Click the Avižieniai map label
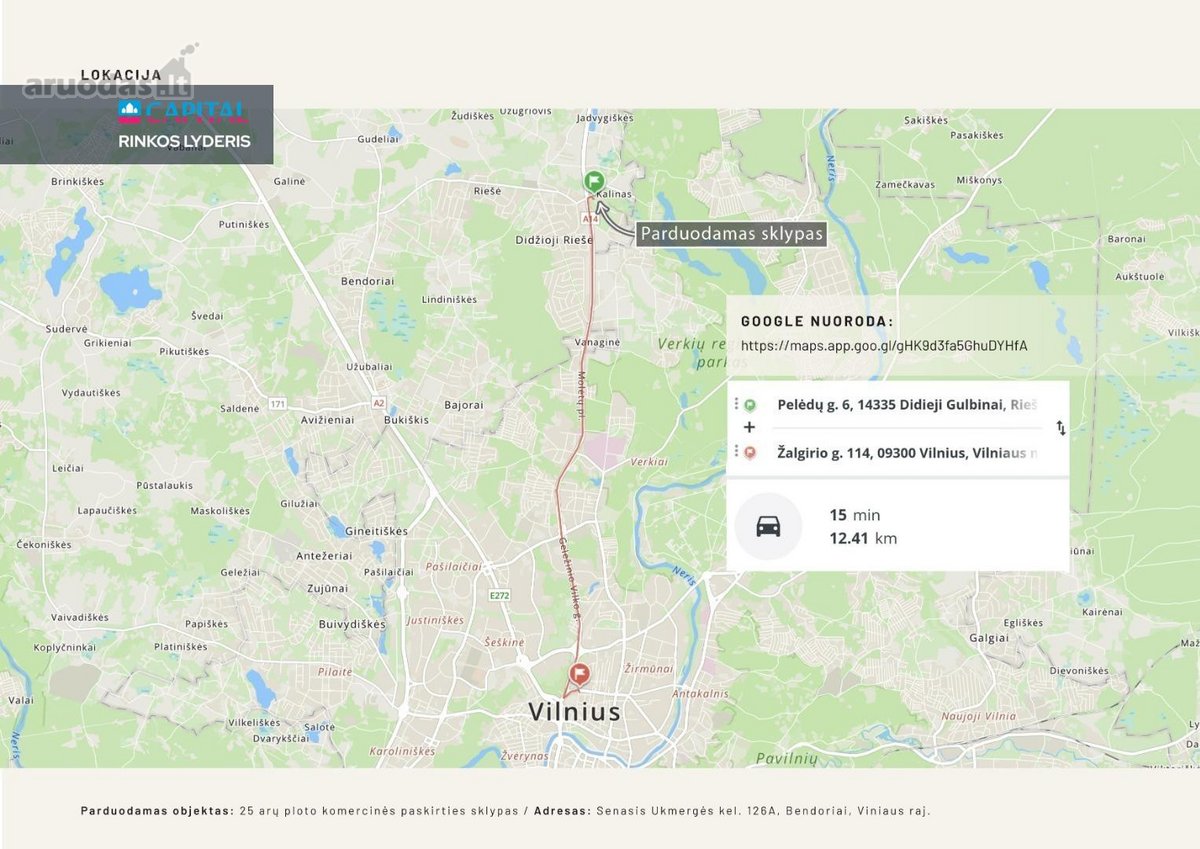Viewport: 1200px width, 849px height. (x=327, y=420)
